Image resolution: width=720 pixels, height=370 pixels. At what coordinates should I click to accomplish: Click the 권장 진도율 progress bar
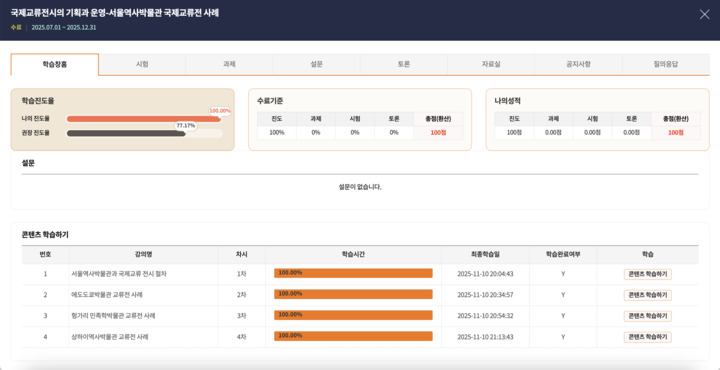(x=144, y=134)
